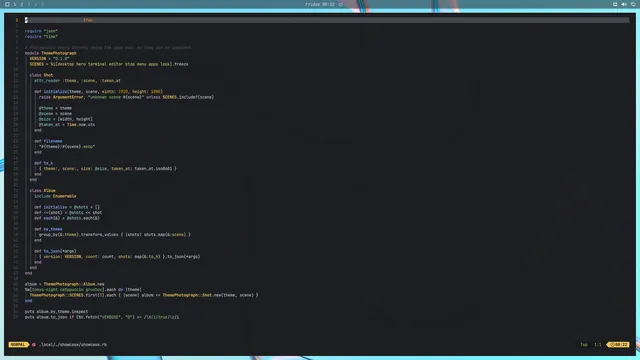Click the require "time" line
Screen dimensions: 640x360
pyautogui.click(x=41, y=36)
